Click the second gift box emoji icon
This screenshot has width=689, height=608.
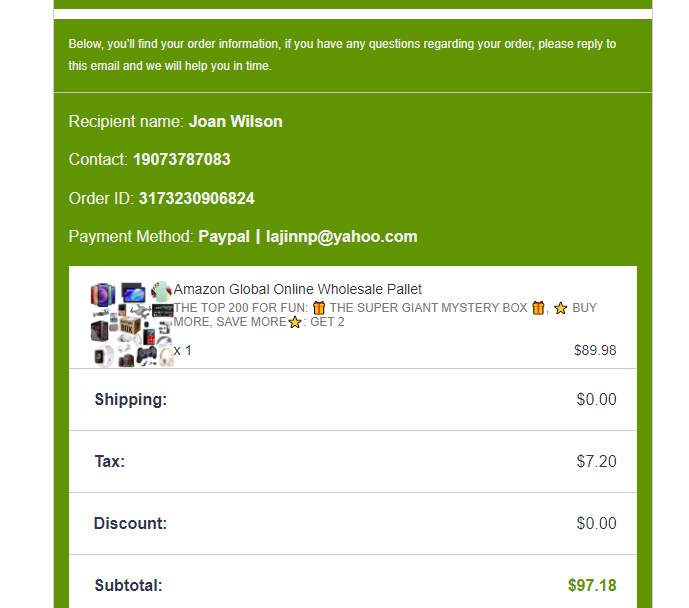[x=538, y=308]
